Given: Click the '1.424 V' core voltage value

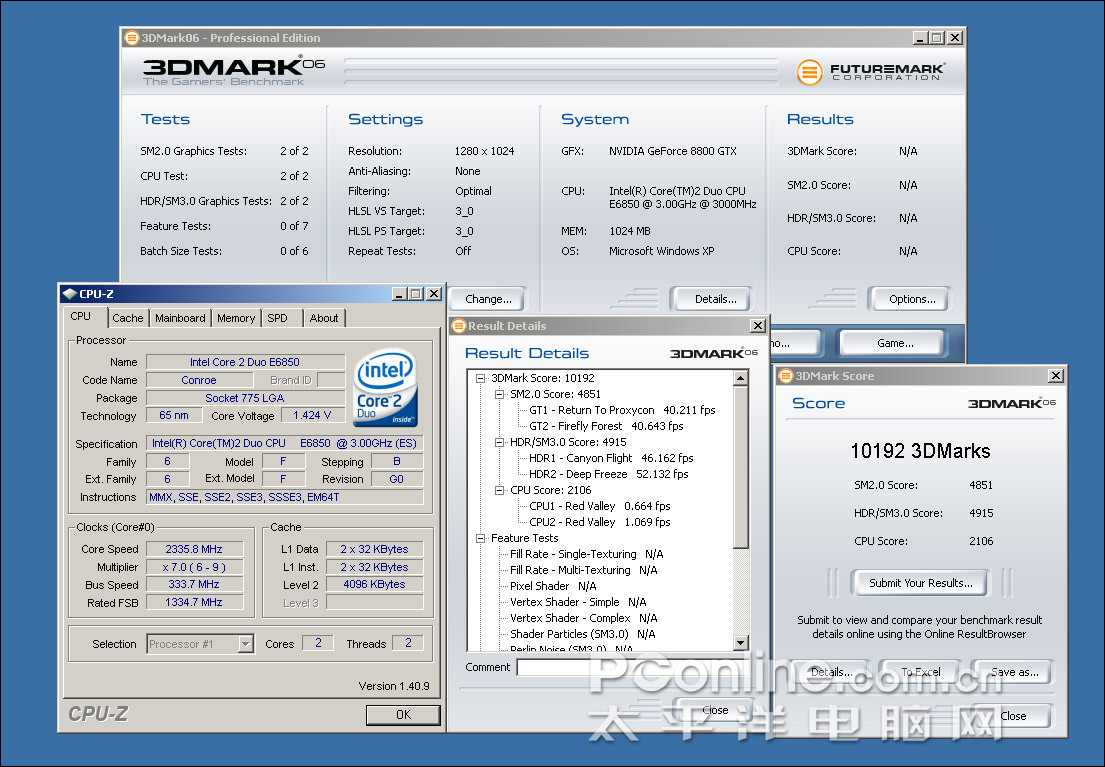Looking at the screenshot, I should point(312,415).
